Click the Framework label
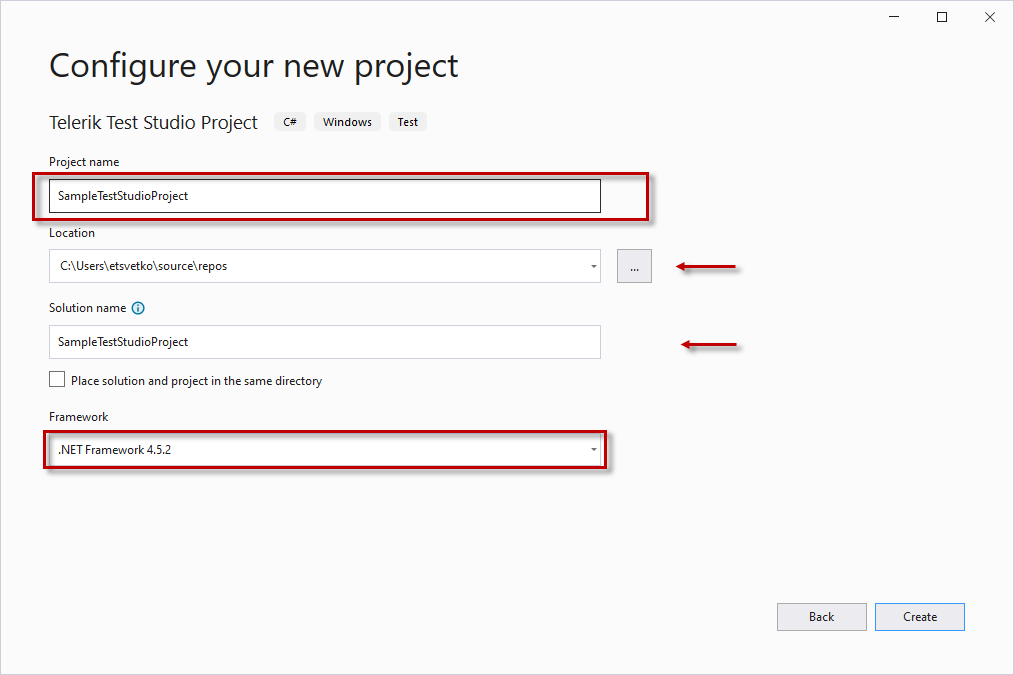Screen dimensions: 1014x675 (x=78, y=417)
